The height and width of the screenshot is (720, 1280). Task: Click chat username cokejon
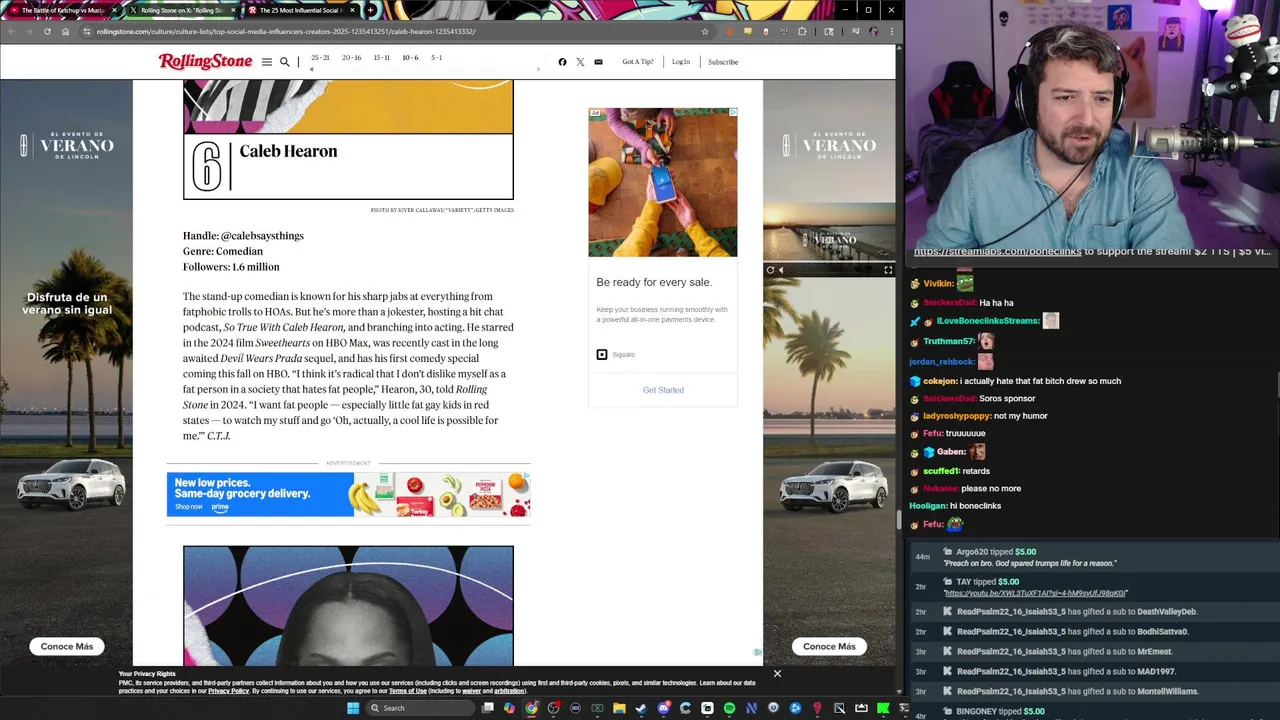coord(940,381)
